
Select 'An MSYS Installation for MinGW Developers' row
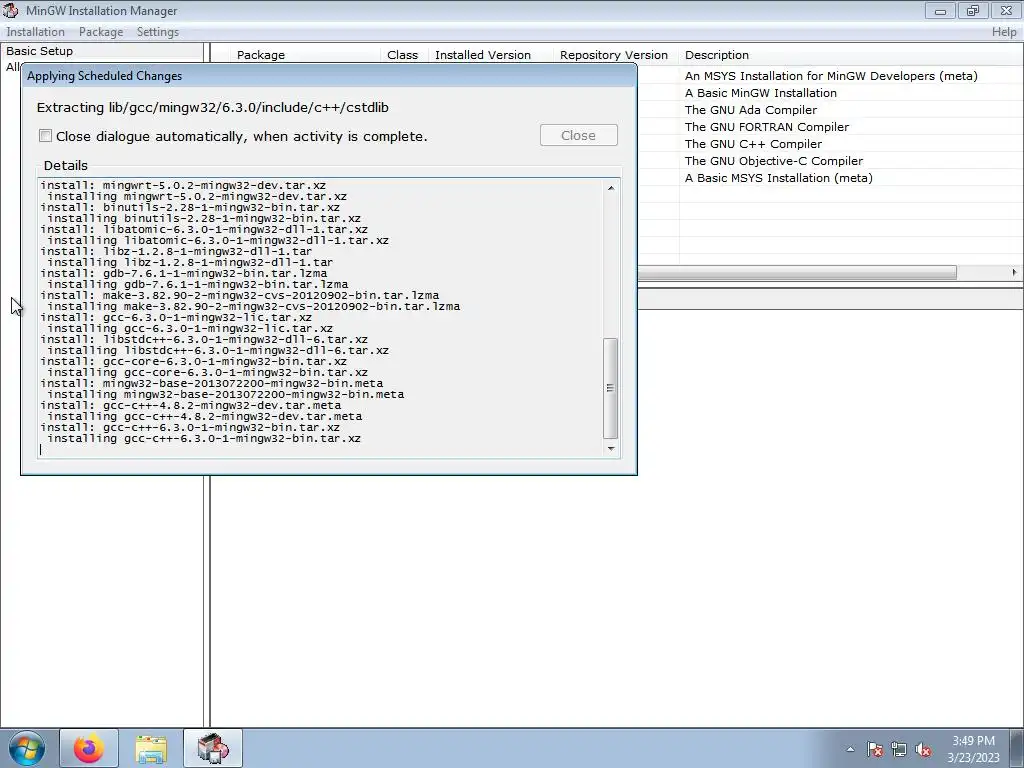click(831, 76)
